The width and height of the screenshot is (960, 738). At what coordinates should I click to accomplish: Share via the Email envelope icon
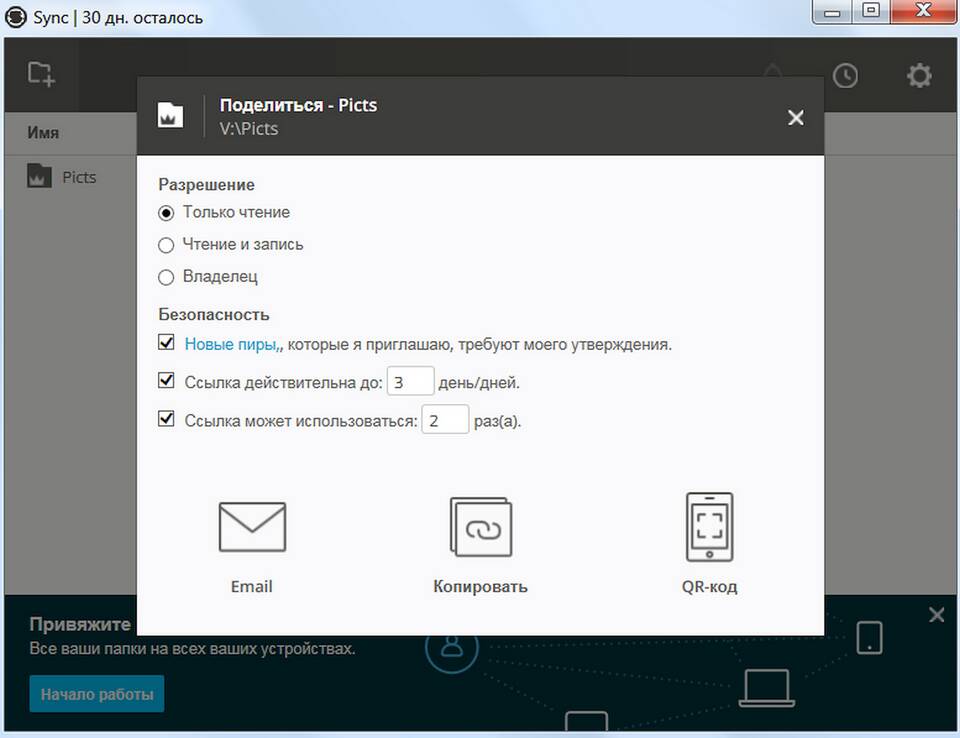(x=252, y=527)
